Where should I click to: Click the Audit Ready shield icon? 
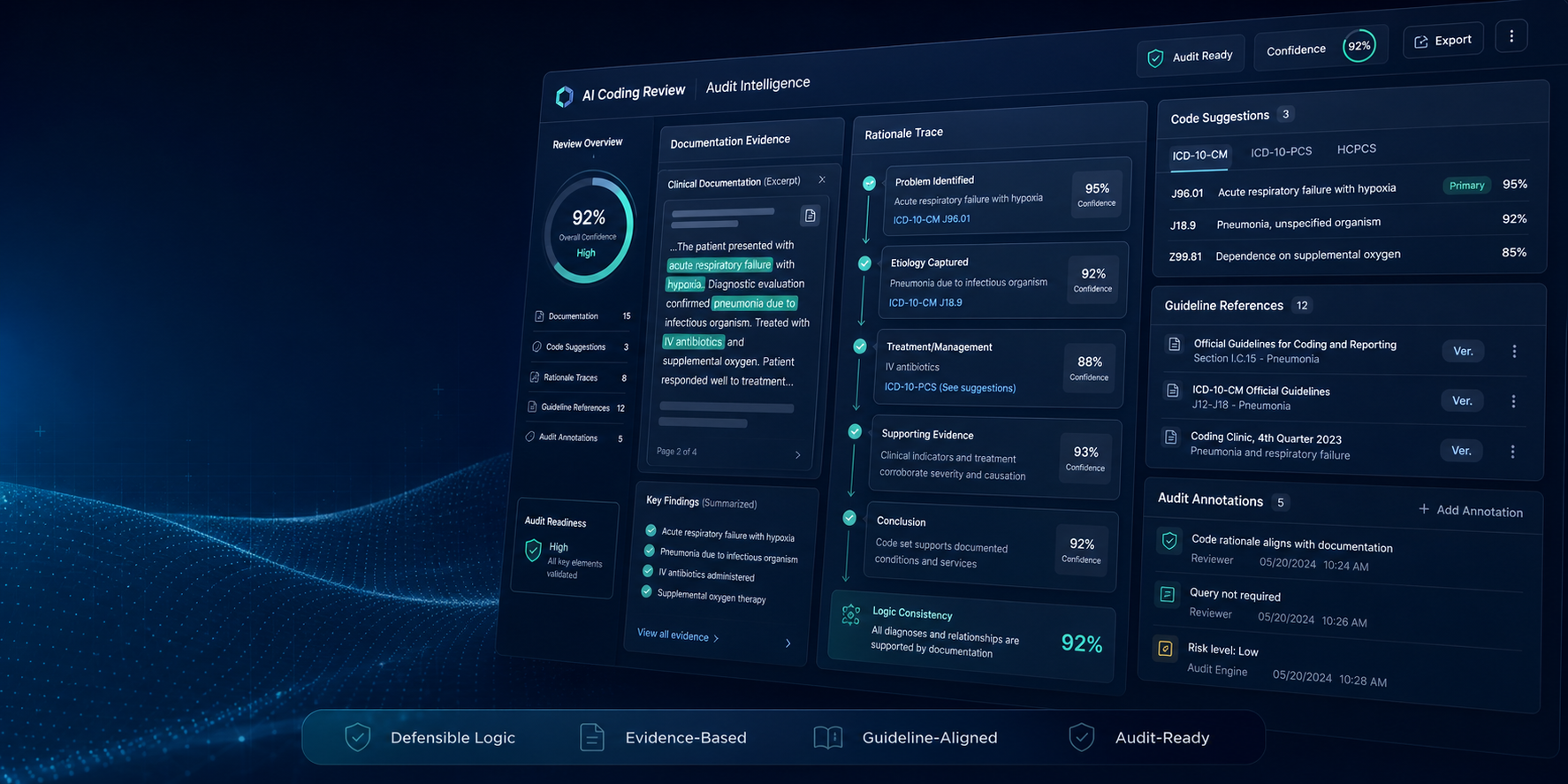tap(1155, 58)
